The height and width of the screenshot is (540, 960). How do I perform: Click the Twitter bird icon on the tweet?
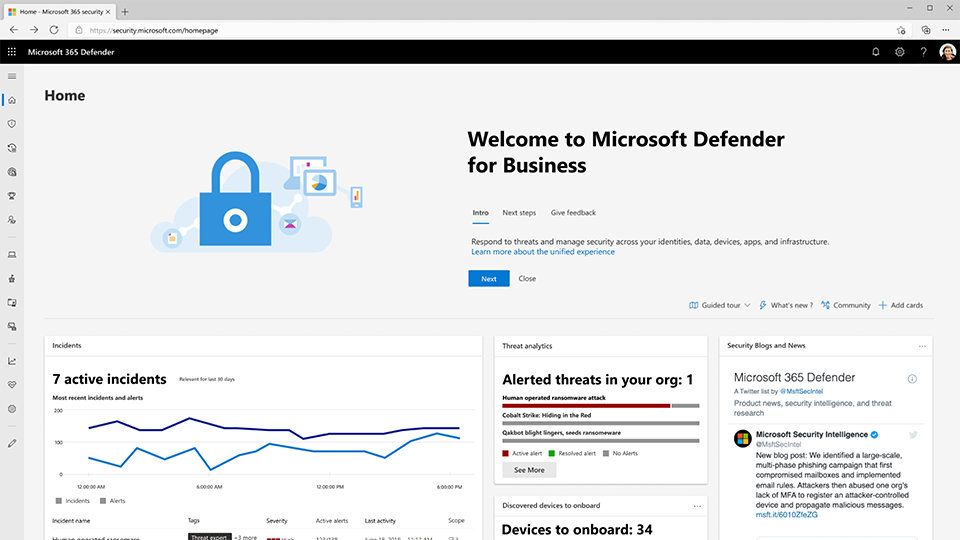(913, 435)
